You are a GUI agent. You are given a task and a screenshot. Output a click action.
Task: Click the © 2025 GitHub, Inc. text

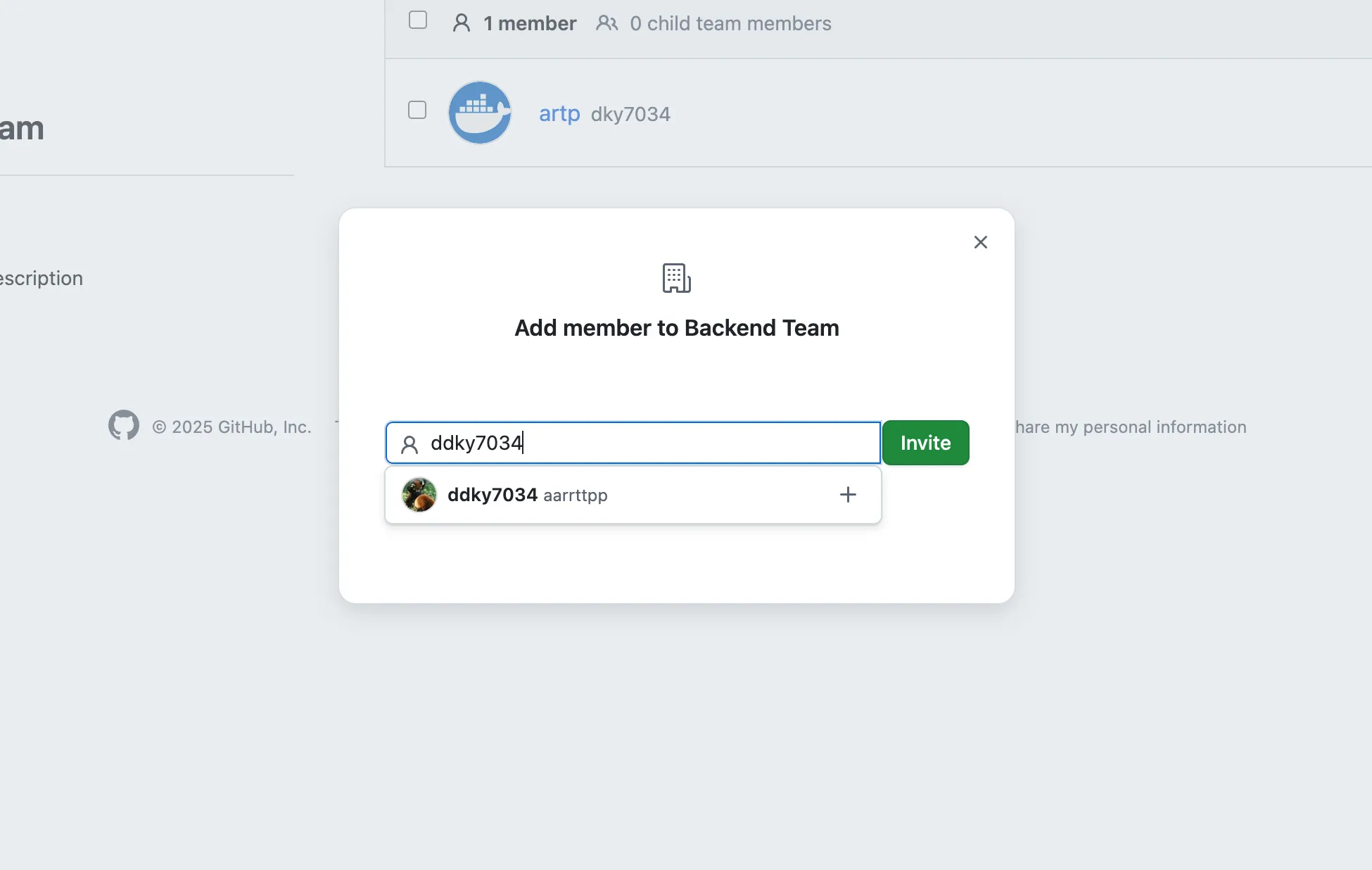tap(231, 427)
